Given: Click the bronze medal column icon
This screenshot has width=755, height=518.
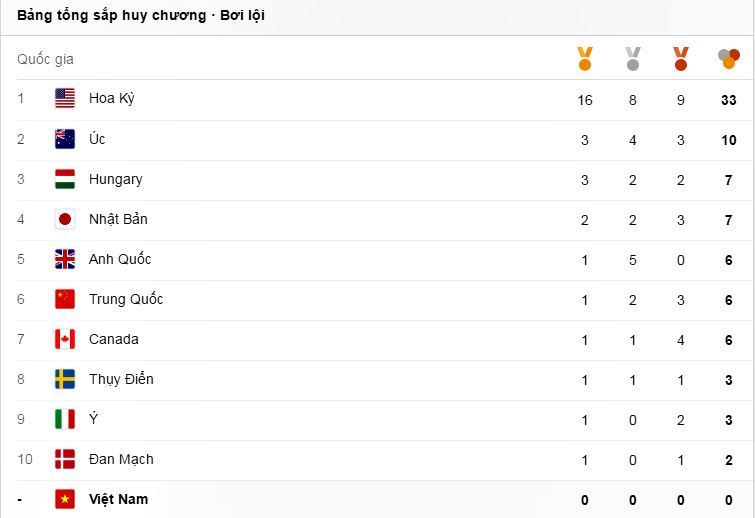Looking at the screenshot, I should [x=681, y=59].
